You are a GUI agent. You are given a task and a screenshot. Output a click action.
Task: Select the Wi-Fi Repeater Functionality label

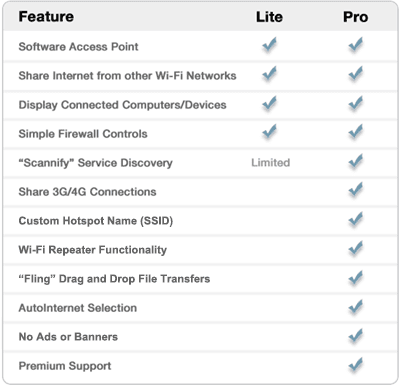tap(93, 250)
